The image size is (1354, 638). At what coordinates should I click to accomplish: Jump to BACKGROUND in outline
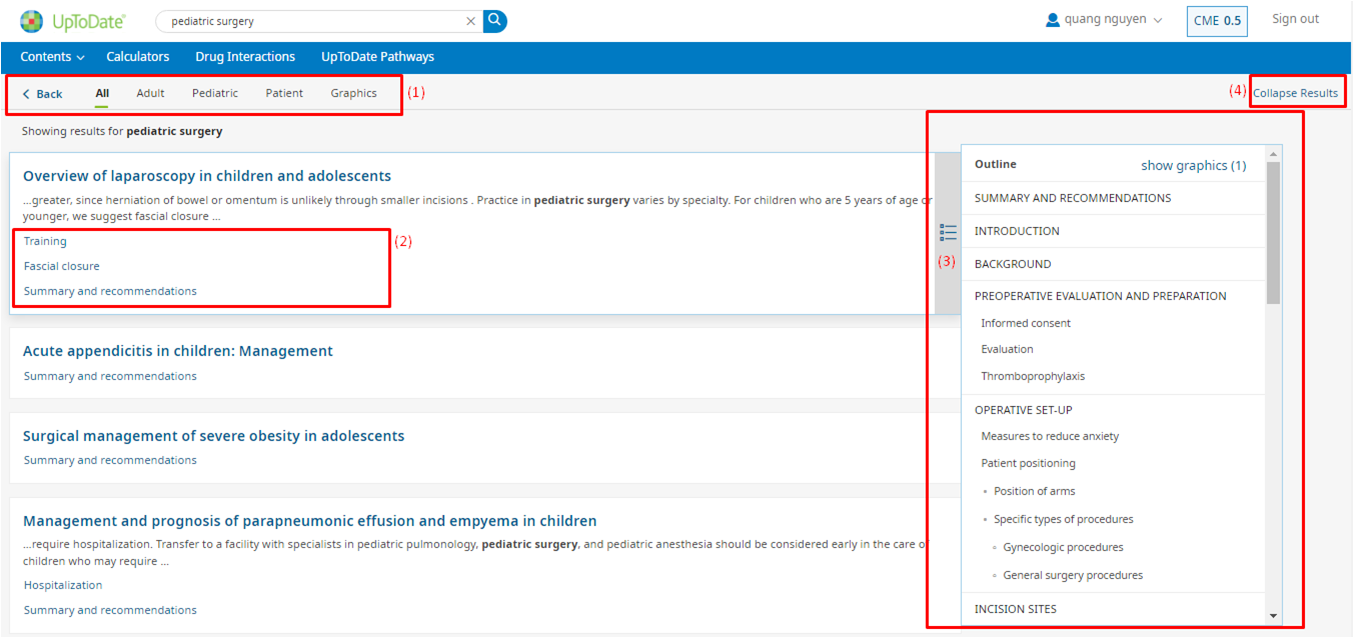[x=1013, y=264]
